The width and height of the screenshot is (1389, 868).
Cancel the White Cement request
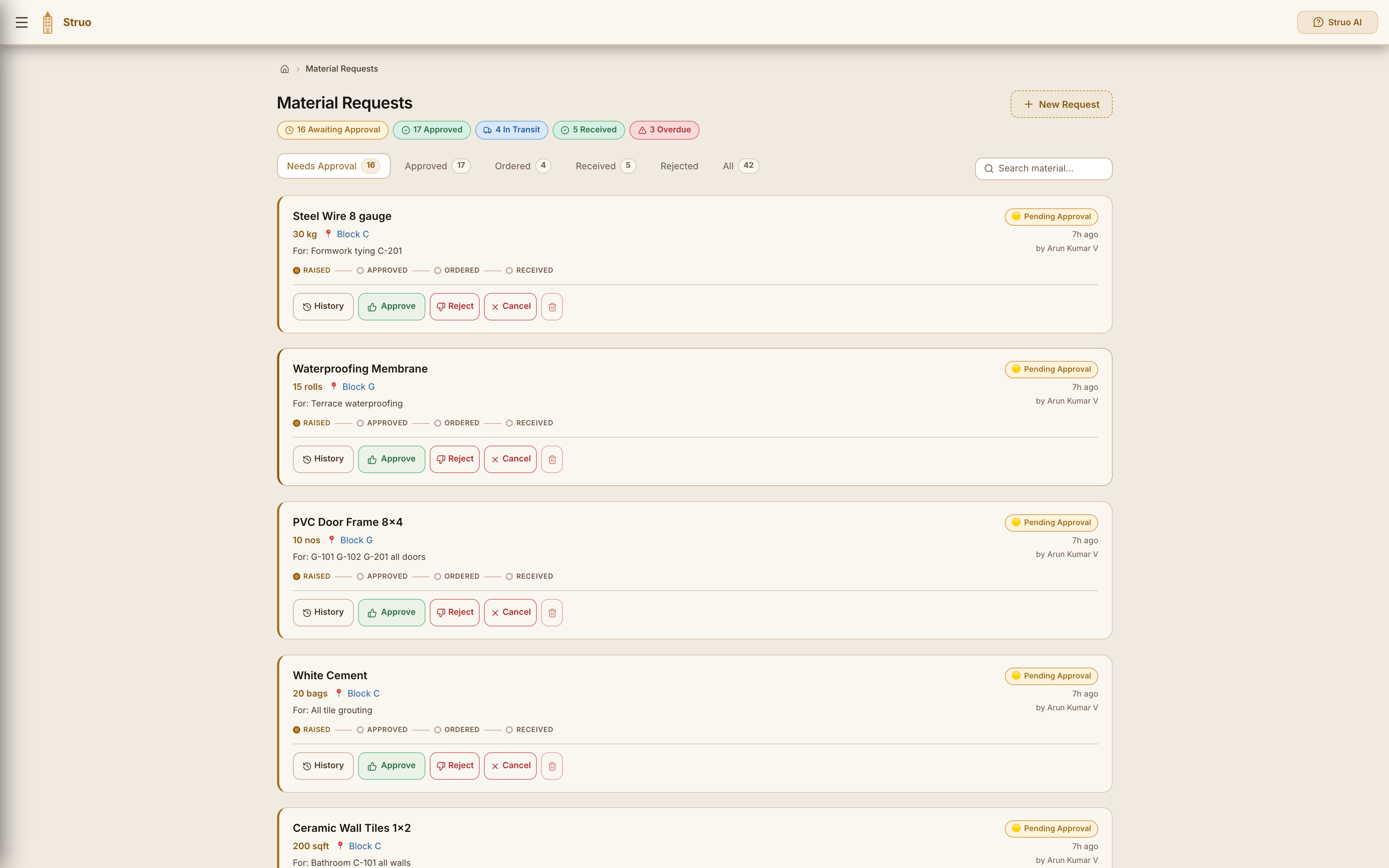[x=510, y=766]
